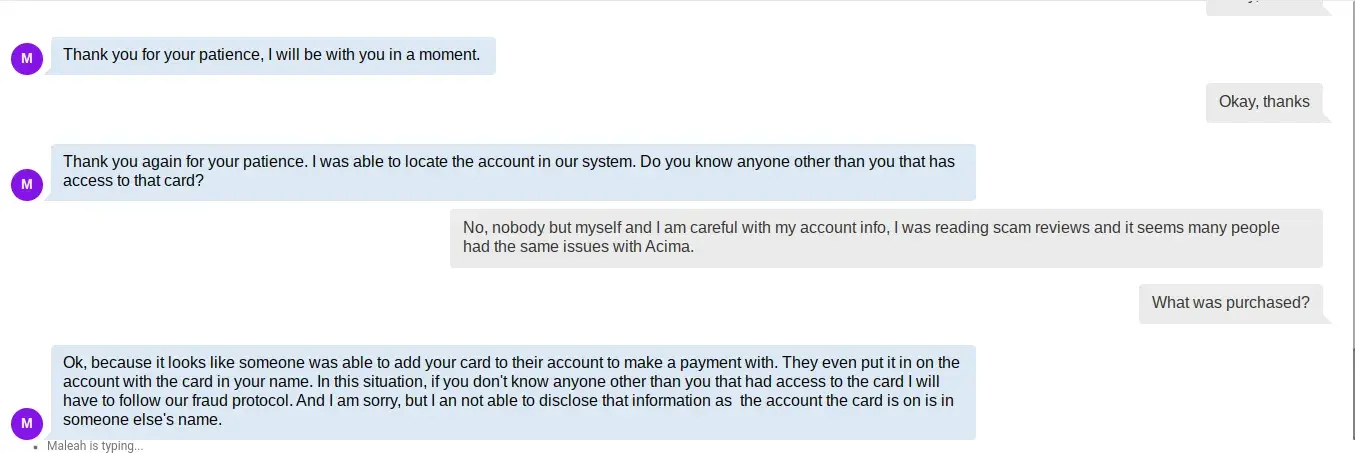Click the 'Maleah is typing...' indicator

(95, 446)
